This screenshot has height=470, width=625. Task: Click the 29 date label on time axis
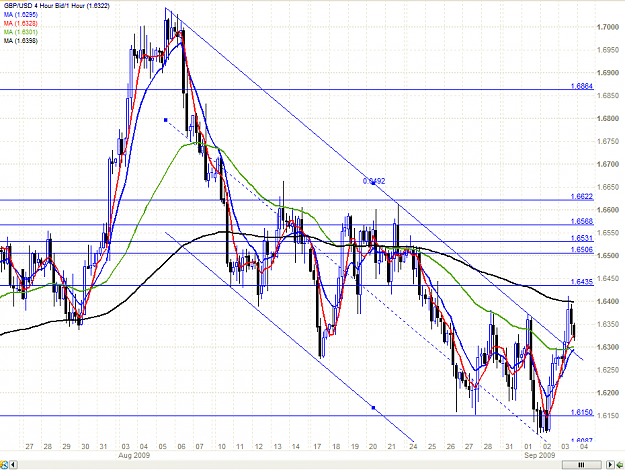67,446
